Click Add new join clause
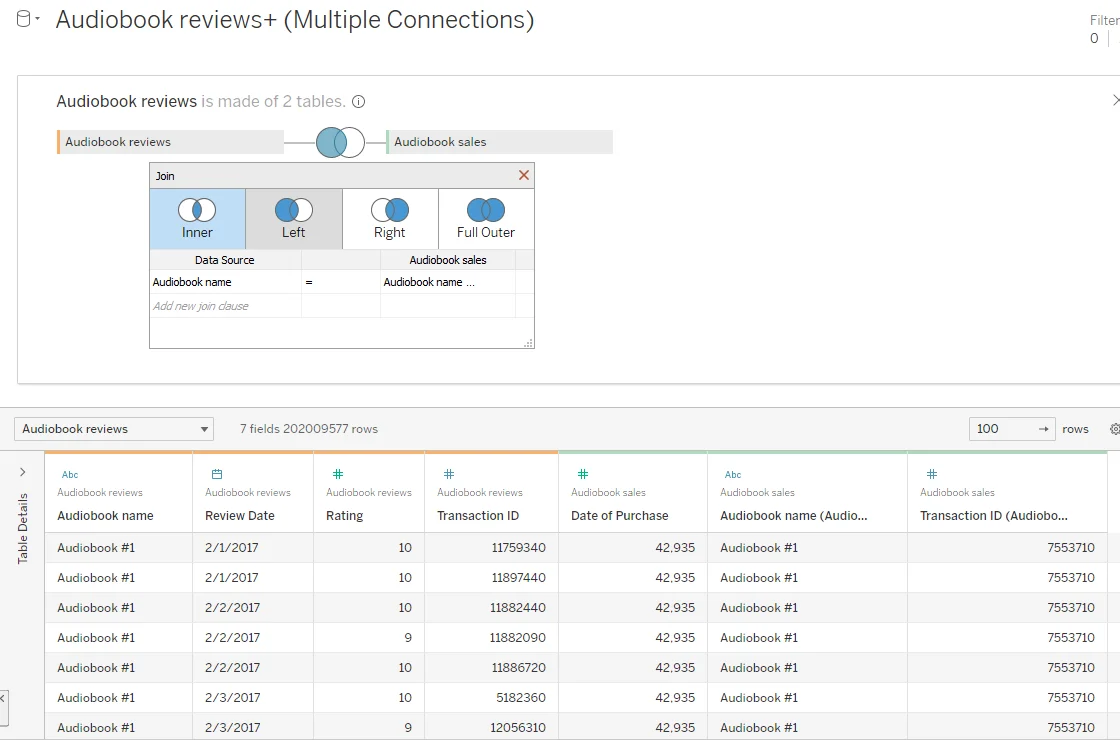 pyautogui.click(x=201, y=306)
